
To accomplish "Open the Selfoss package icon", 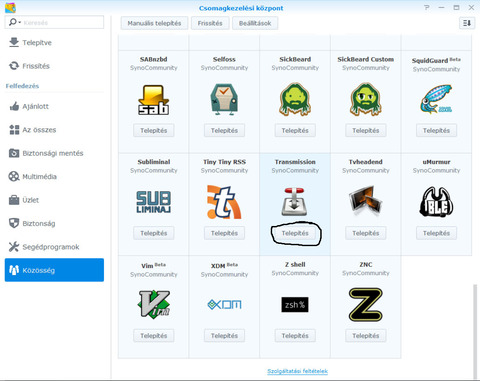I will [x=224, y=99].
